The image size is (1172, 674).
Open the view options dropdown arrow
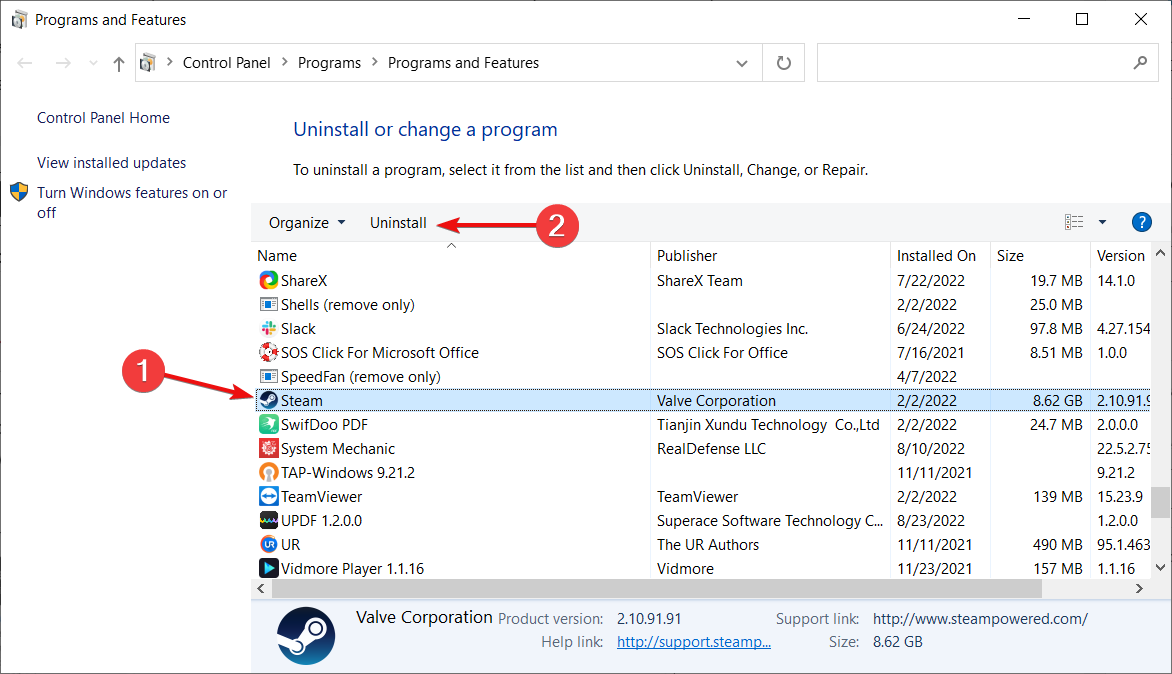(x=1102, y=222)
